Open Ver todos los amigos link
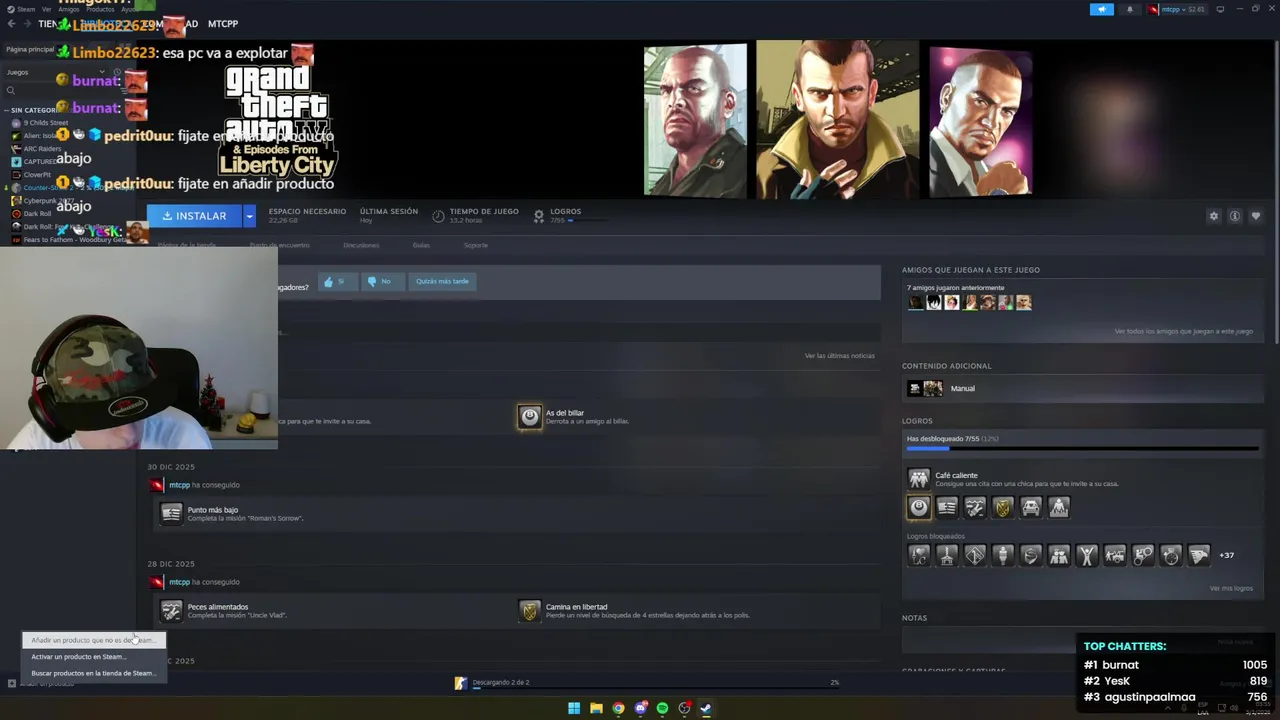 pyautogui.click(x=1183, y=331)
